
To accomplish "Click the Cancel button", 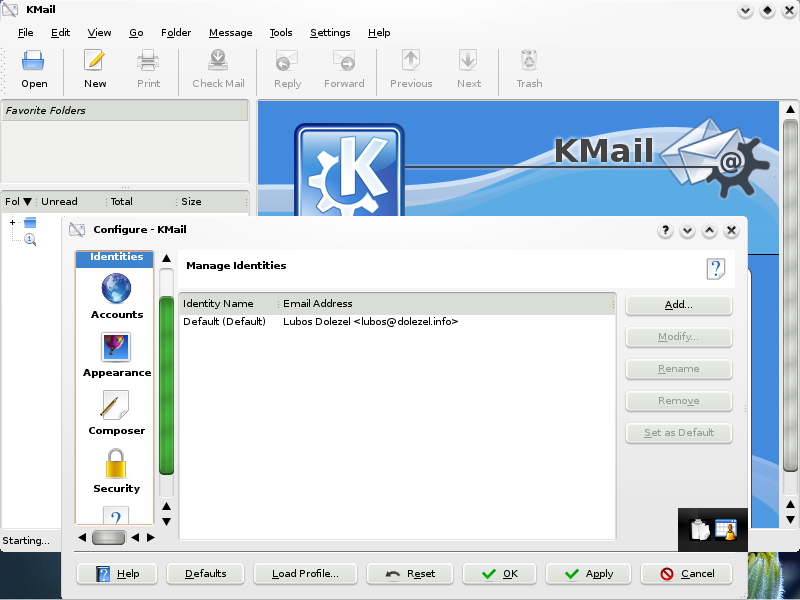I will (686, 574).
